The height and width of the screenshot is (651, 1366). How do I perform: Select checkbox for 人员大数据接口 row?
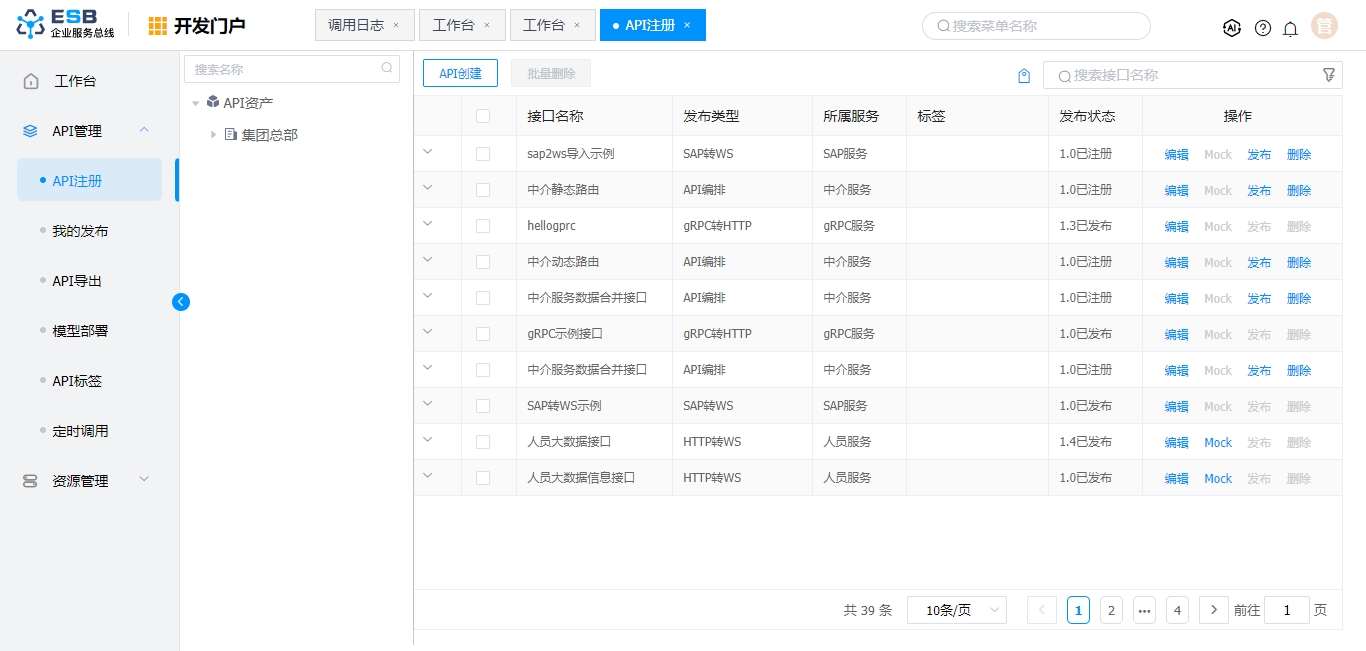point(483,442)
